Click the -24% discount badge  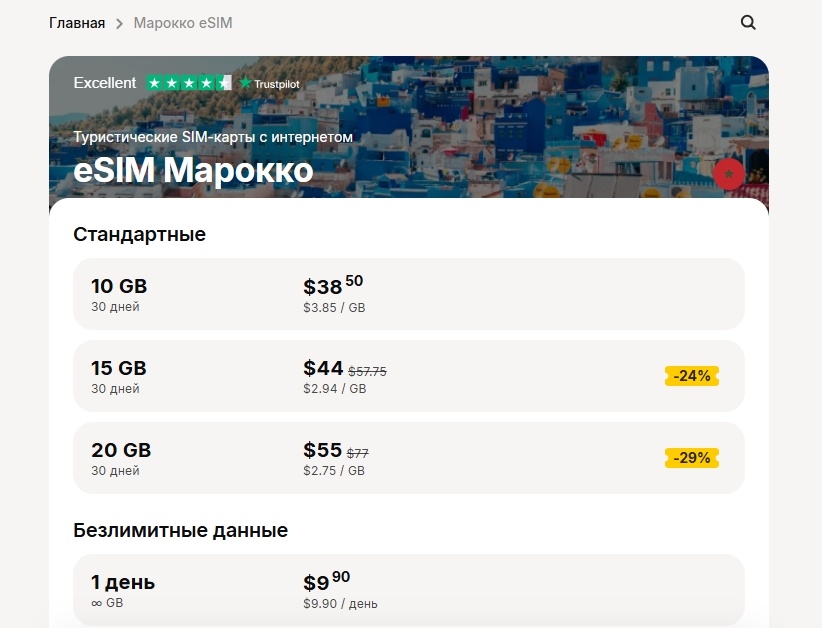(x=692, y=376)
